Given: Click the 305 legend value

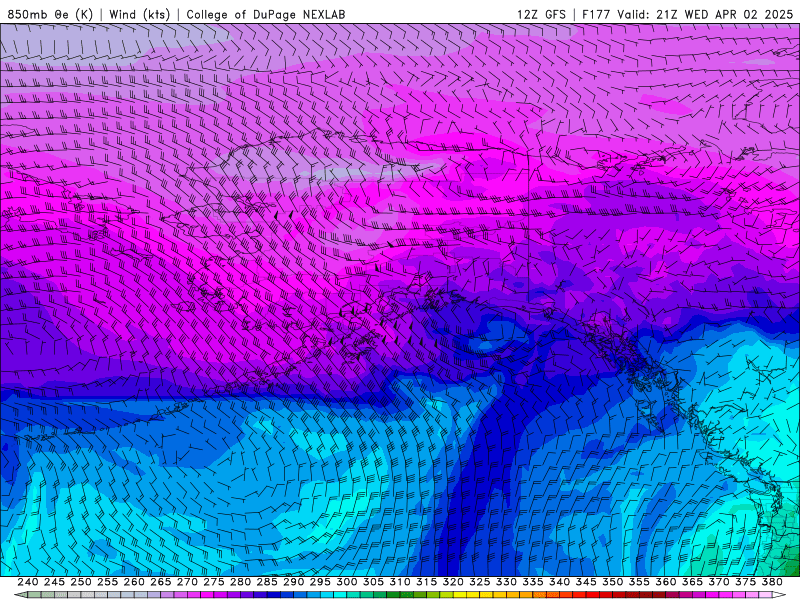Looking at the screenshot, I should tap(373, 582).
